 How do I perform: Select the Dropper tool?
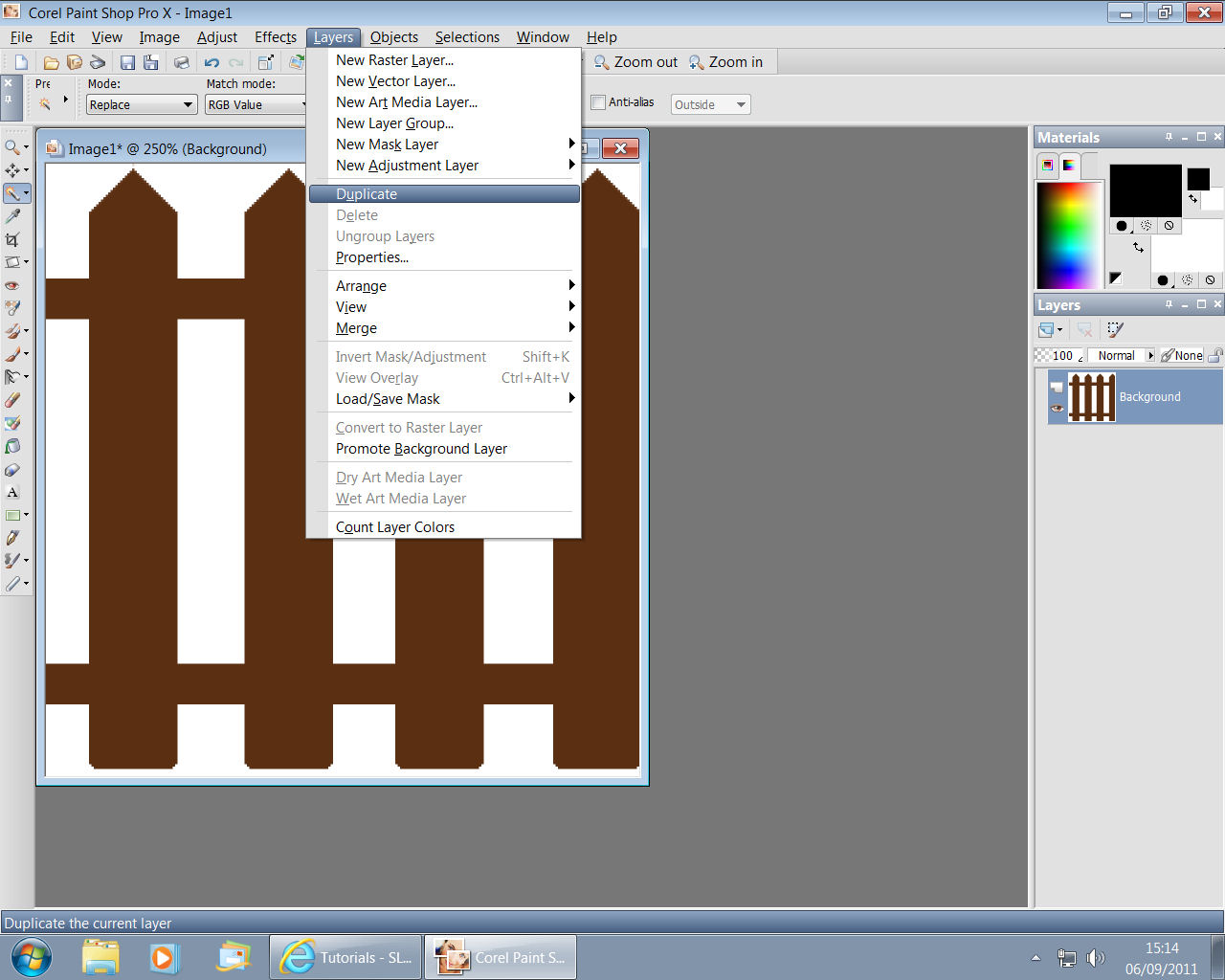[13, 216]
